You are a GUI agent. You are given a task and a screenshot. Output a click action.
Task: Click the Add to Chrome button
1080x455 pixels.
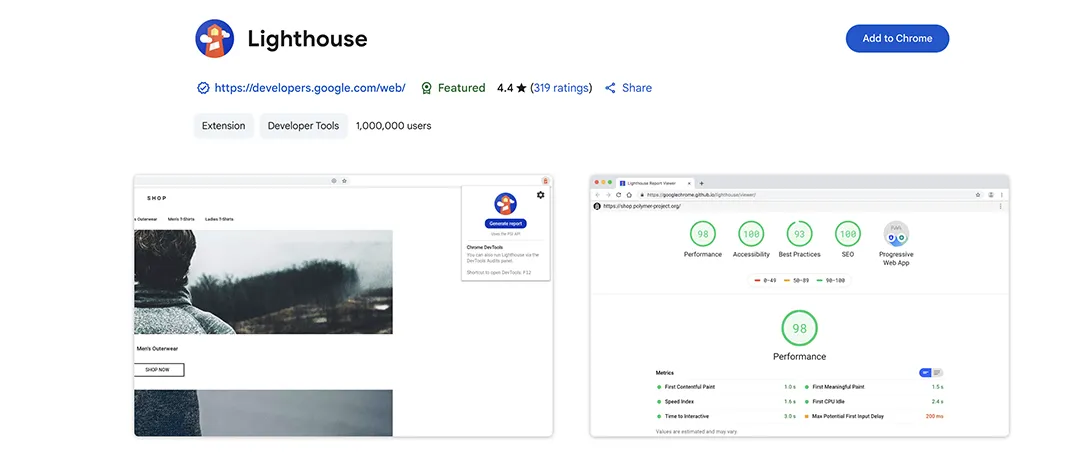pos(897,39)
